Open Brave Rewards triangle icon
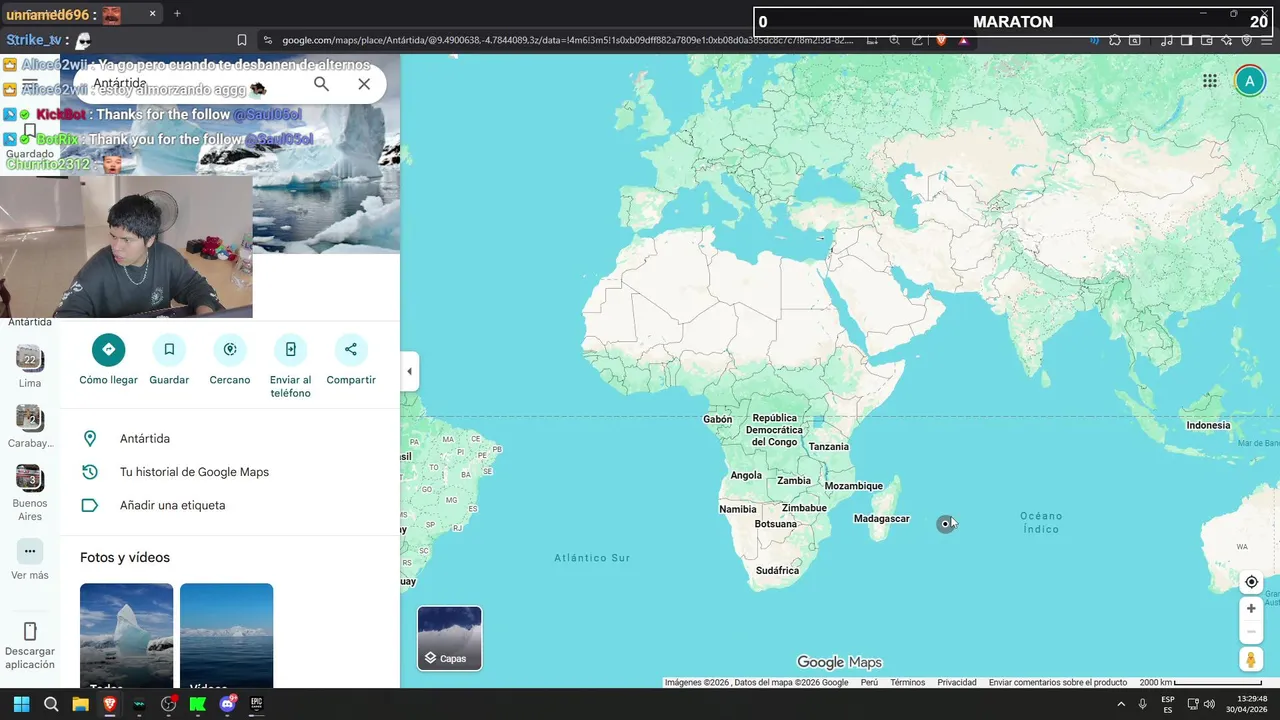 point(963,40)
